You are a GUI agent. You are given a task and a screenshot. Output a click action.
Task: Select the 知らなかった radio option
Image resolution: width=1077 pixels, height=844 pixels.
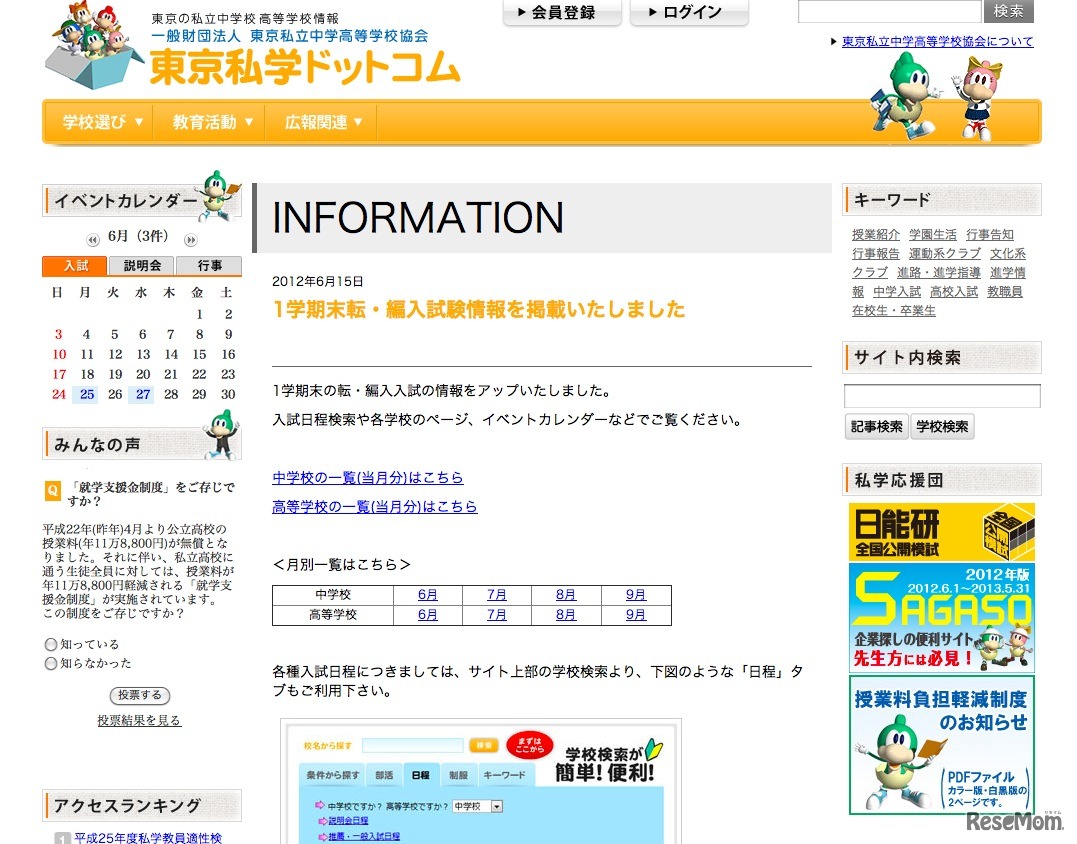[50, 663]
